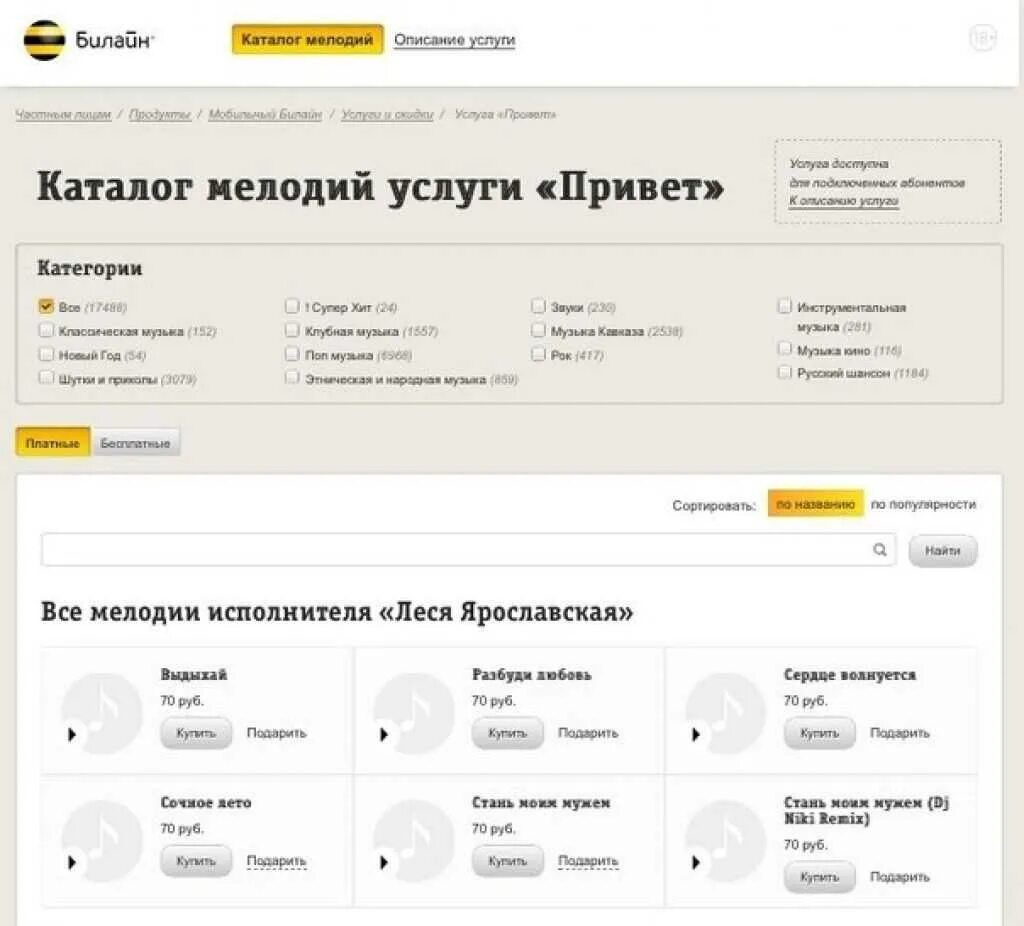
Task: Gift the melody «Сердце волнуется»
Action: (900, 733)
